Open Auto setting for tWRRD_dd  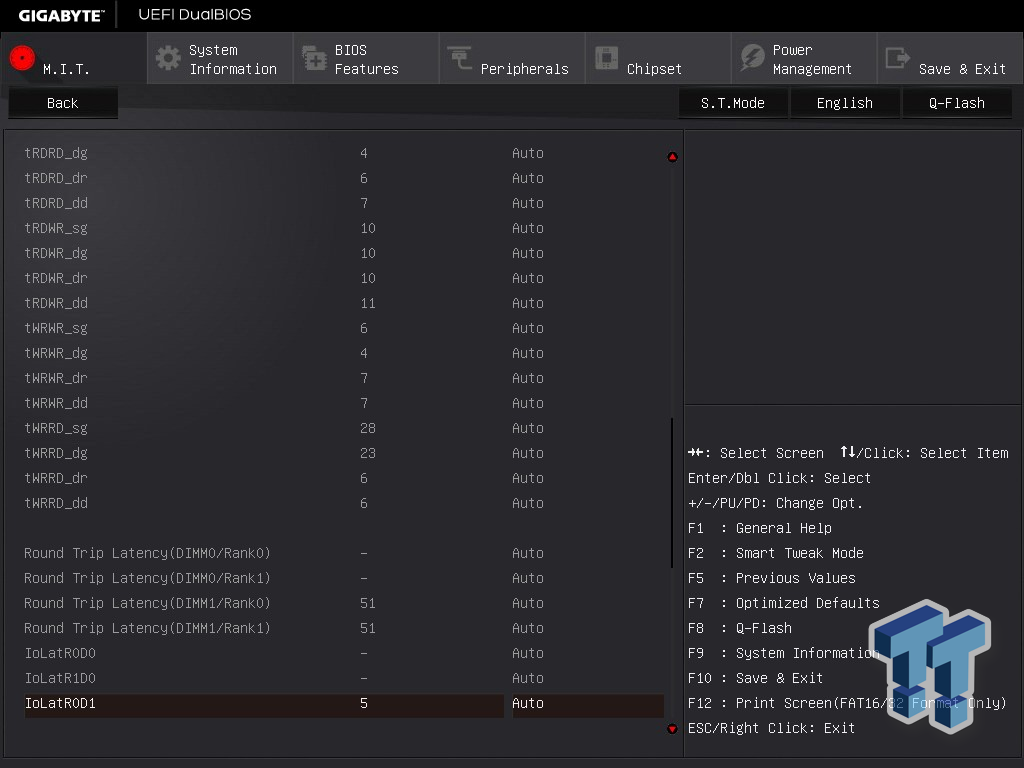pos(528,504)
